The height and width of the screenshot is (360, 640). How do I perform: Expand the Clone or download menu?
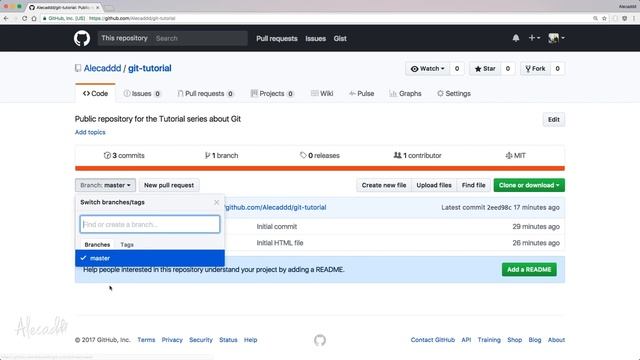[x=529, y=185]
